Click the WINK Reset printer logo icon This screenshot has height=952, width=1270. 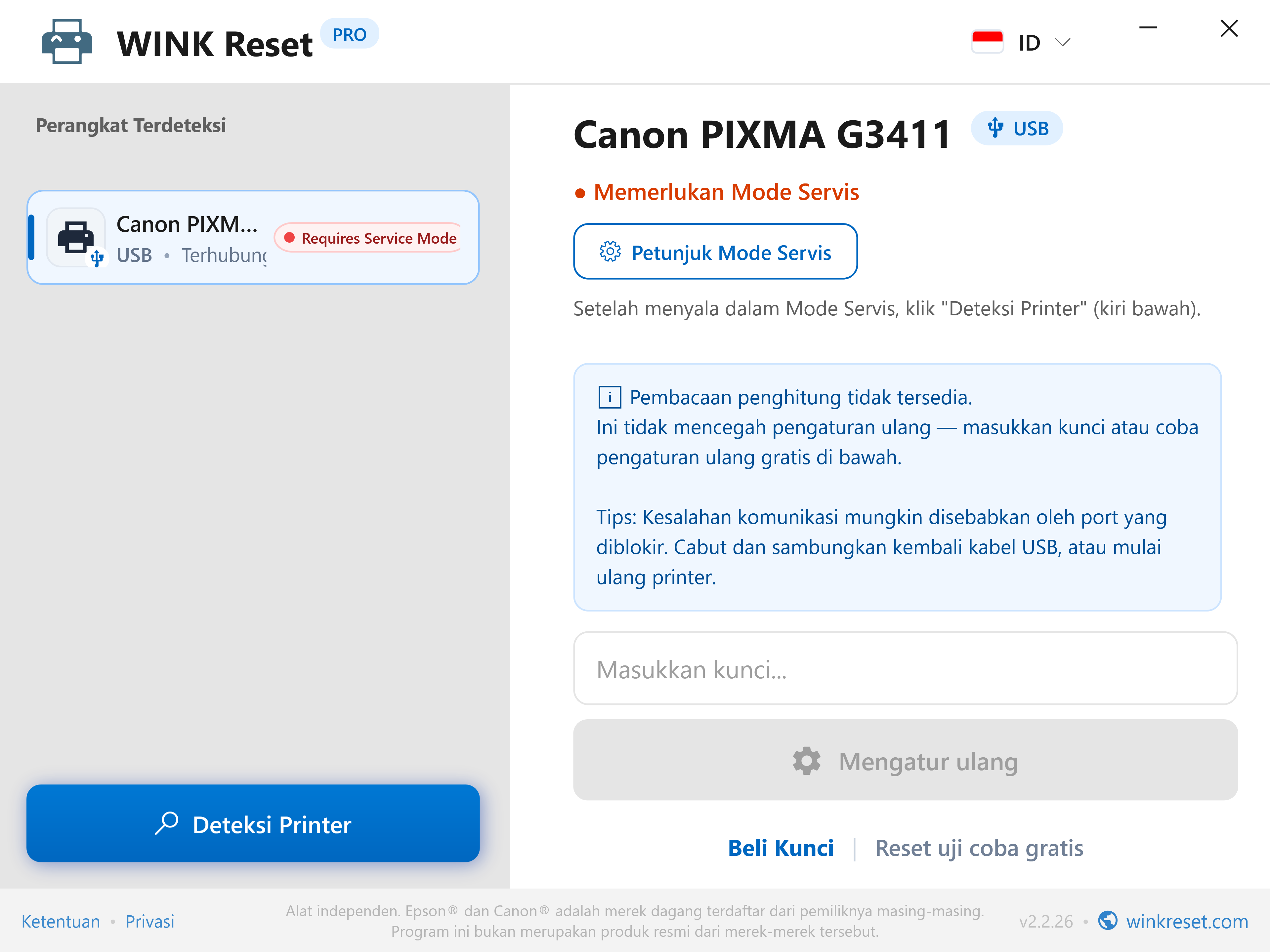(x=66, y=42)
